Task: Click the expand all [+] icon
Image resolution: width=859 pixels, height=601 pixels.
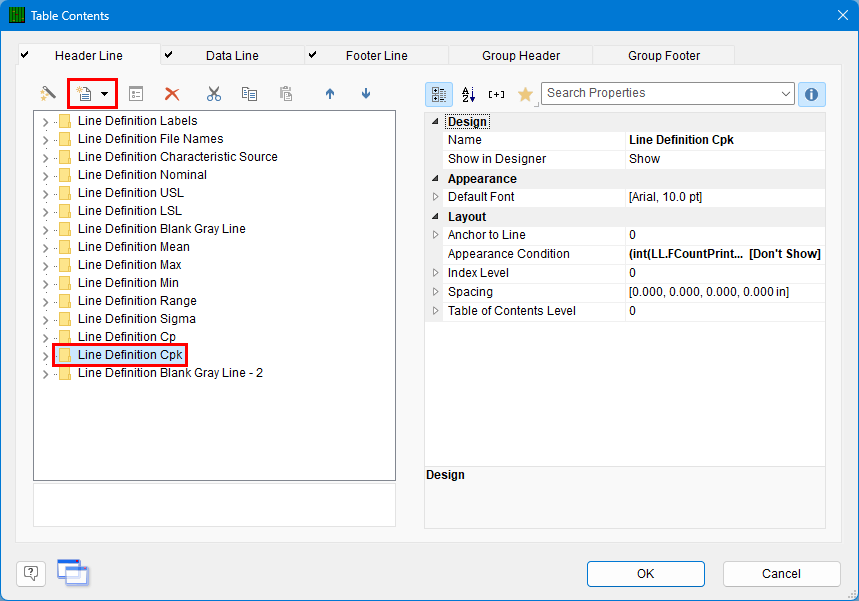Action: coord(496,94)
